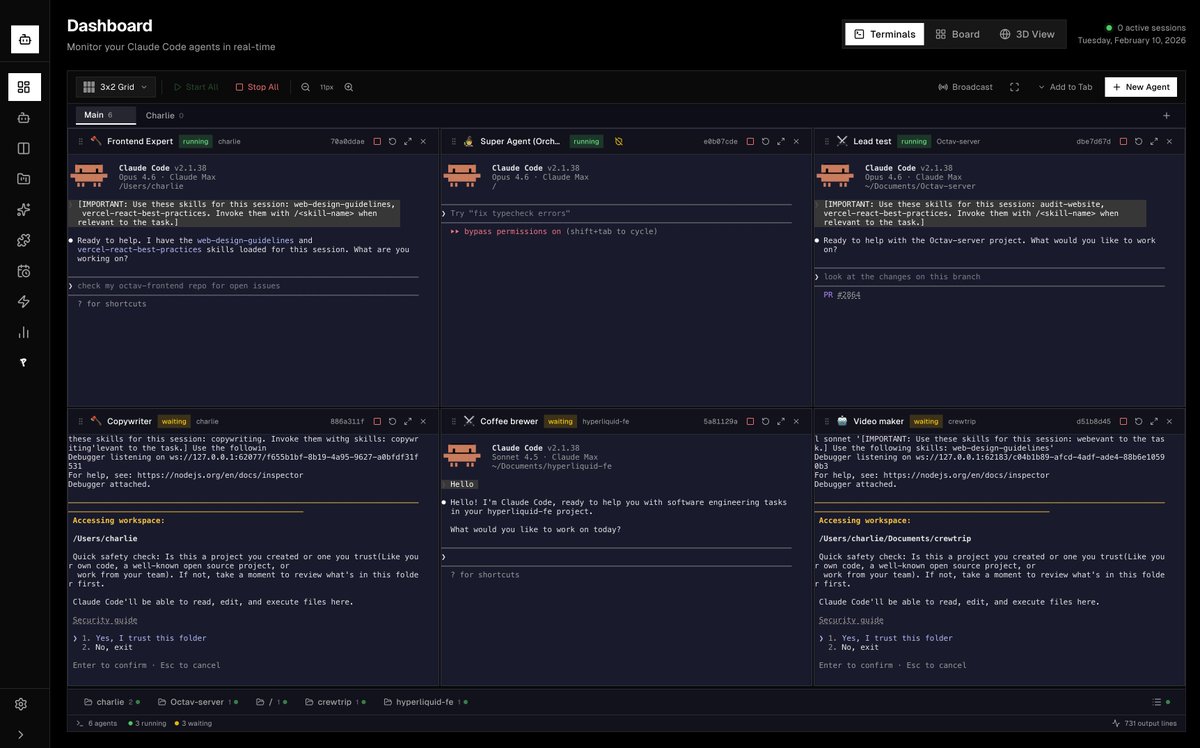Open the split-panel layout icon in sidebar

tap(24, 148)
